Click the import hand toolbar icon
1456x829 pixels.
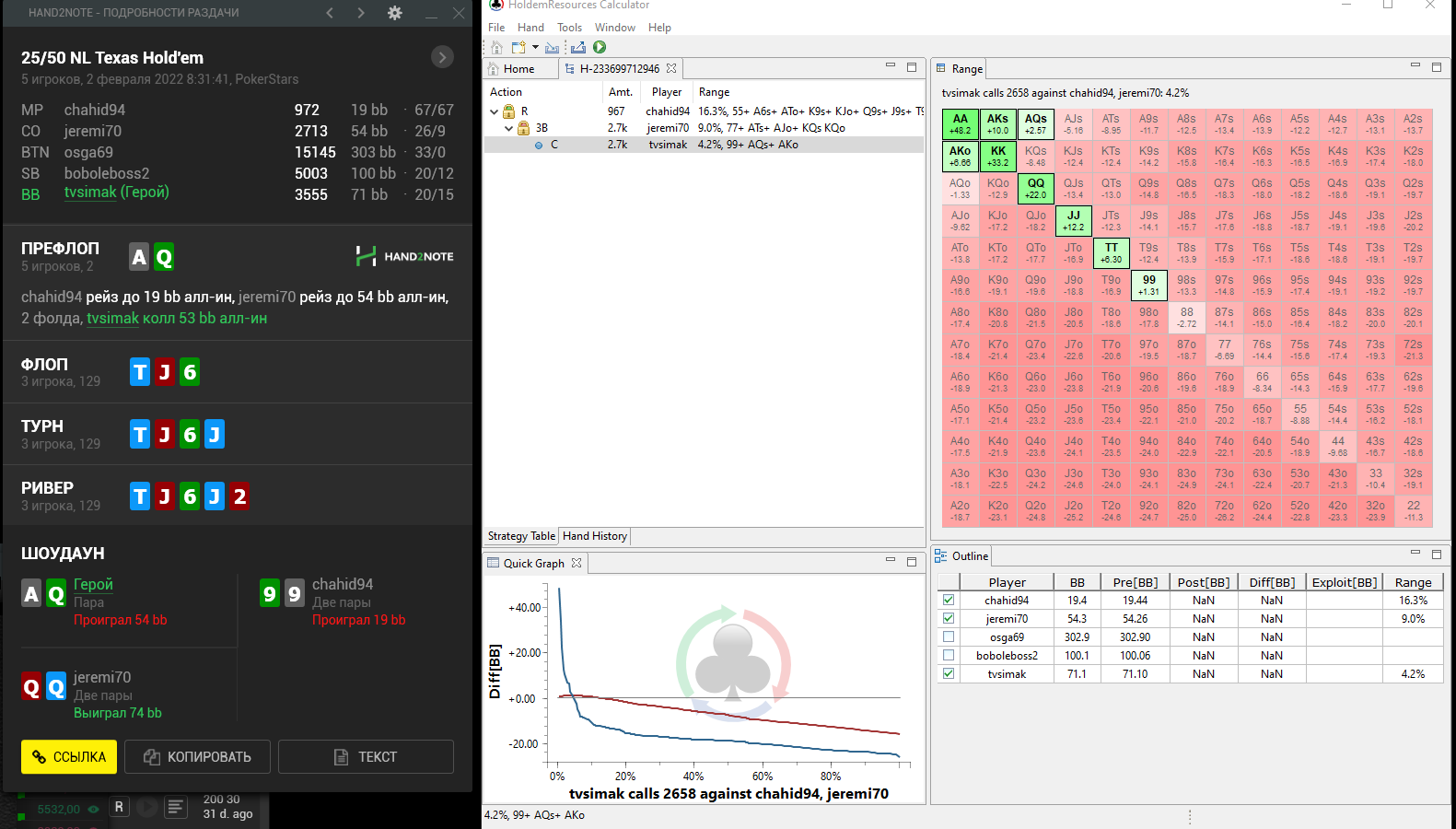click(552, 47)
